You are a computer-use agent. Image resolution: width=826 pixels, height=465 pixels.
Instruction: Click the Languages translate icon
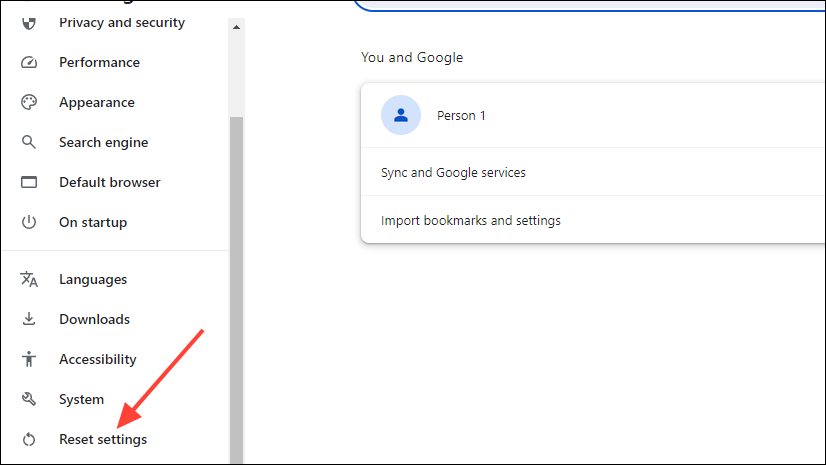click(x=29, y=279)
